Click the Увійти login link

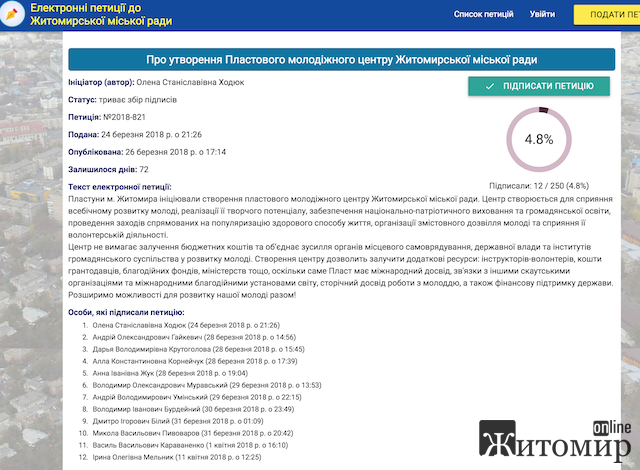(542, 14)
